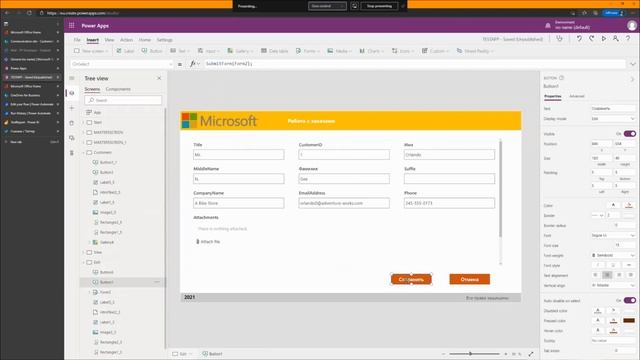The height and width of the screenshot is (360, 640).
Task: Redo the last action
Action: (591, 39)
